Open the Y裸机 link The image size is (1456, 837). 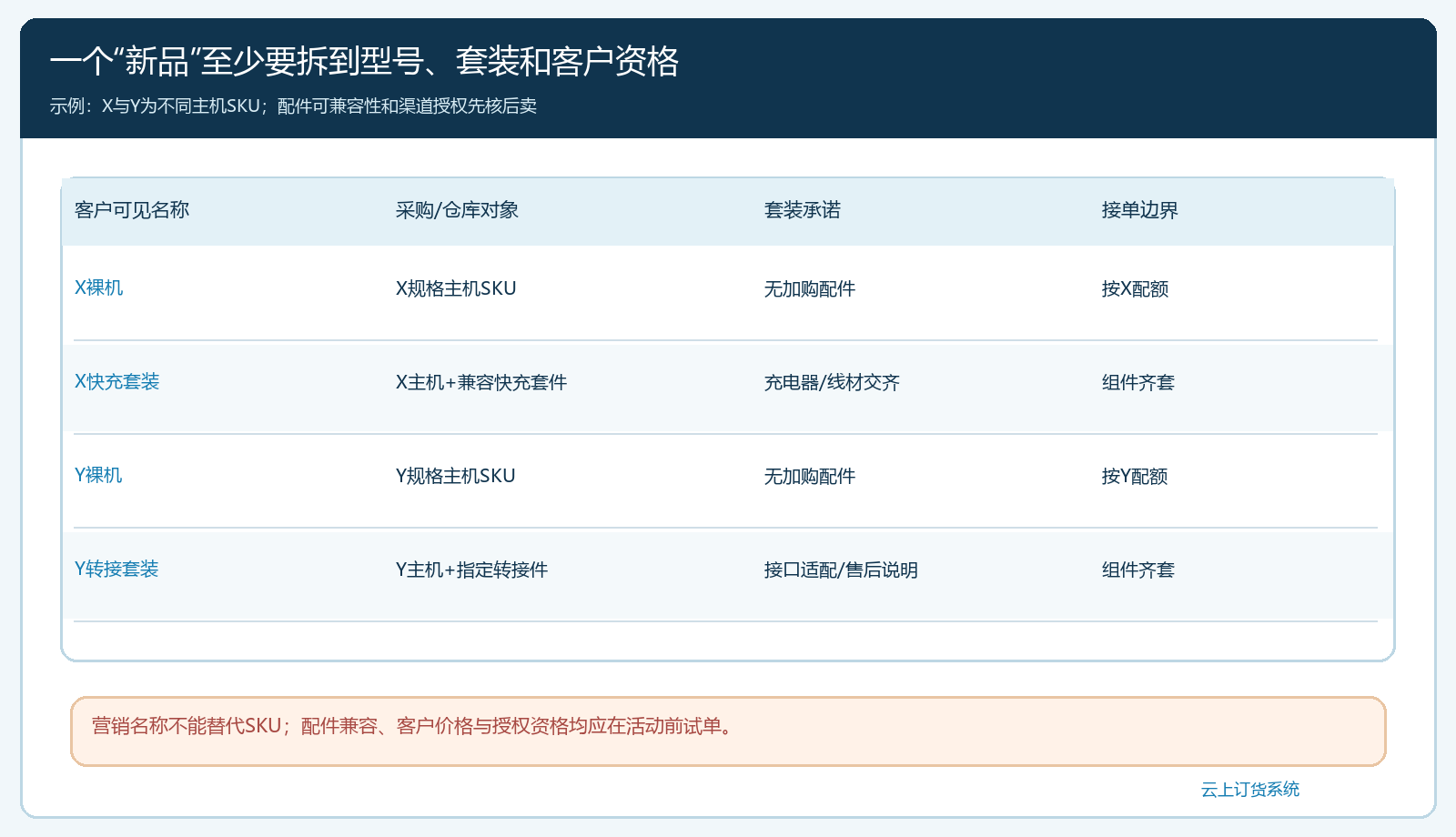(98, 475)
